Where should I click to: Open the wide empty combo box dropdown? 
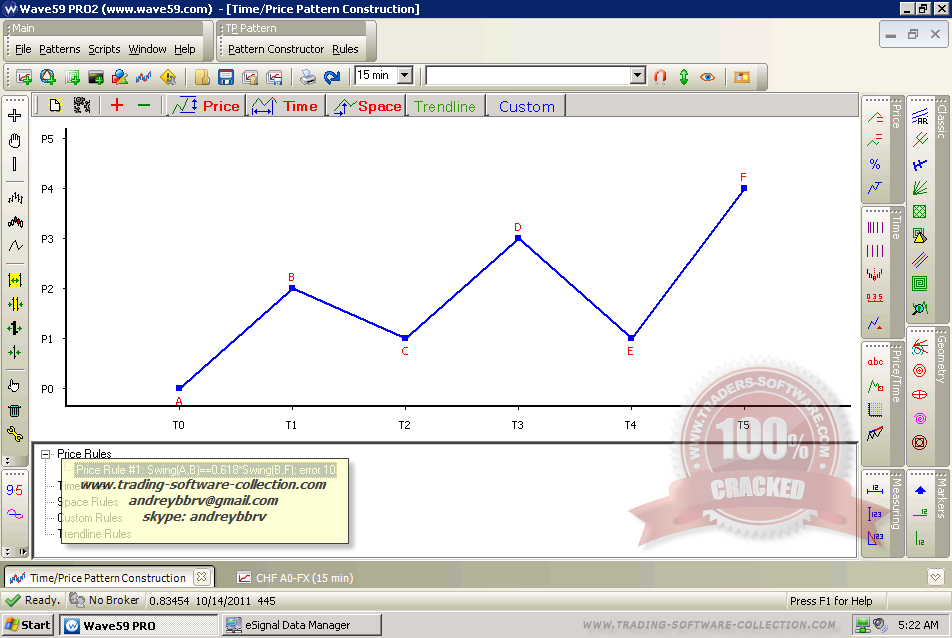coord(637,75)
